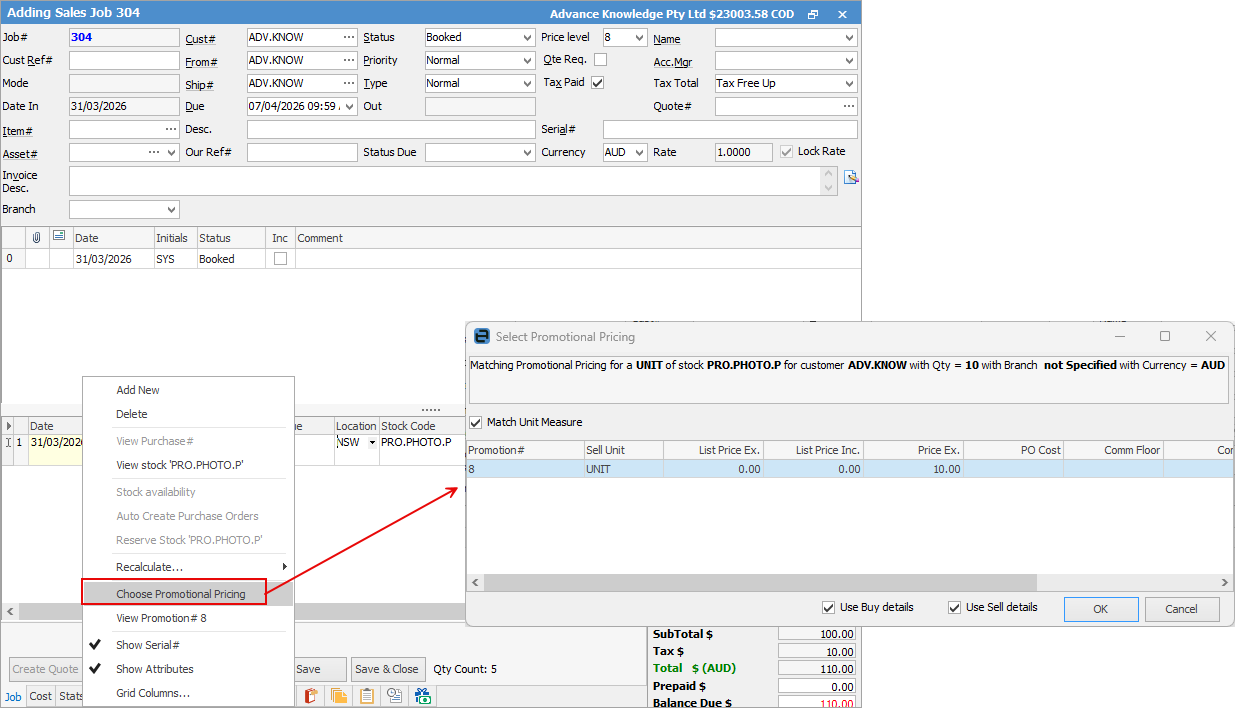1235x708 pixels.
Task: Click the invoice description editor icon
Action: pyautogui.click(x=851, y=178)
